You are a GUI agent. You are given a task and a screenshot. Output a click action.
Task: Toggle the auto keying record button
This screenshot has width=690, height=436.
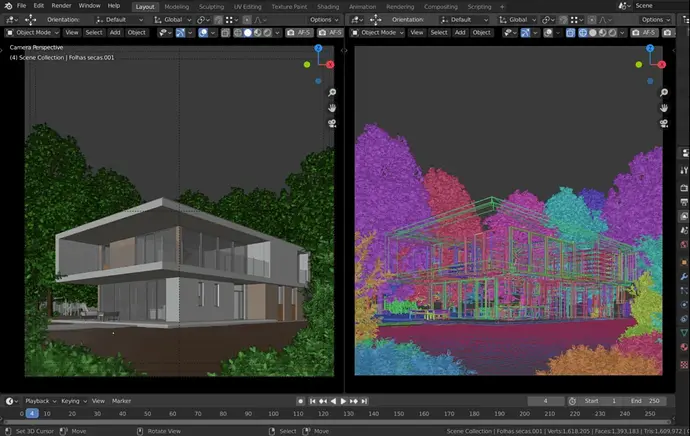(x=301, y=401)
